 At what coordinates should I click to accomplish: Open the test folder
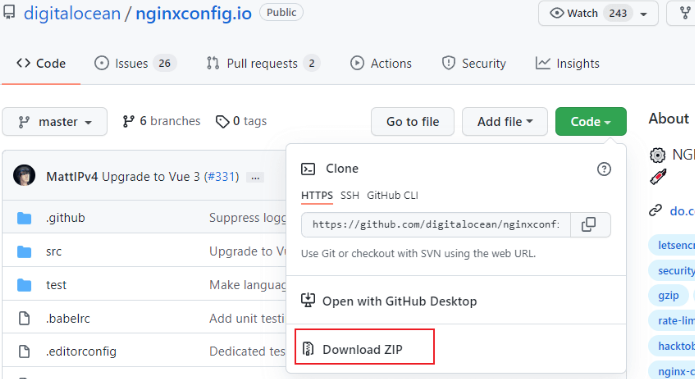(x=56, y=285)
